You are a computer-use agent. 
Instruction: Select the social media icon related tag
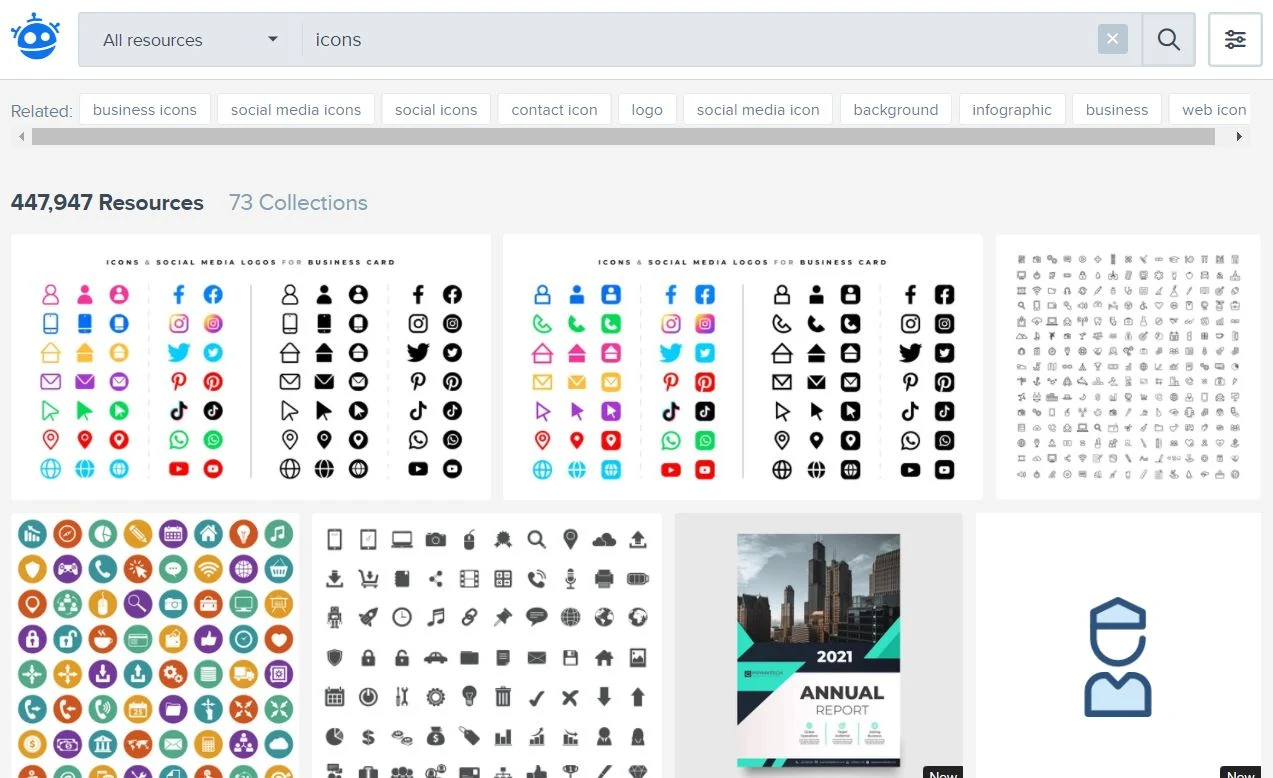pyautogui.click(x=758, y=110)
